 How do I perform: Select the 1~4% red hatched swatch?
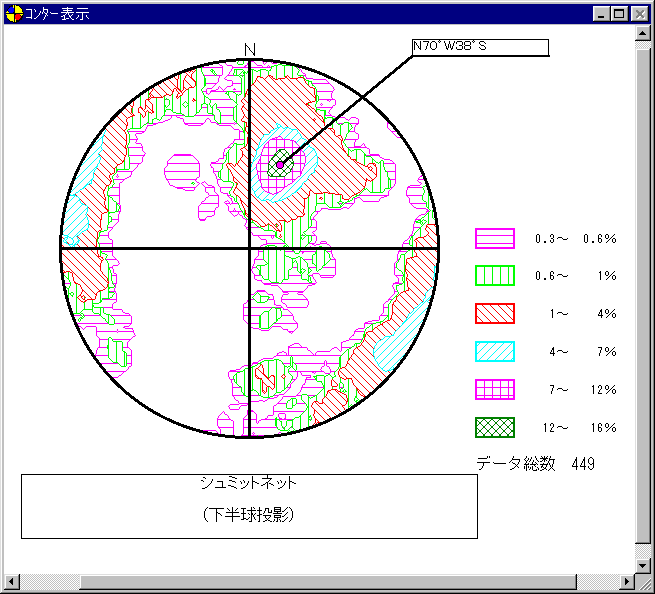[x=495, y=313]
